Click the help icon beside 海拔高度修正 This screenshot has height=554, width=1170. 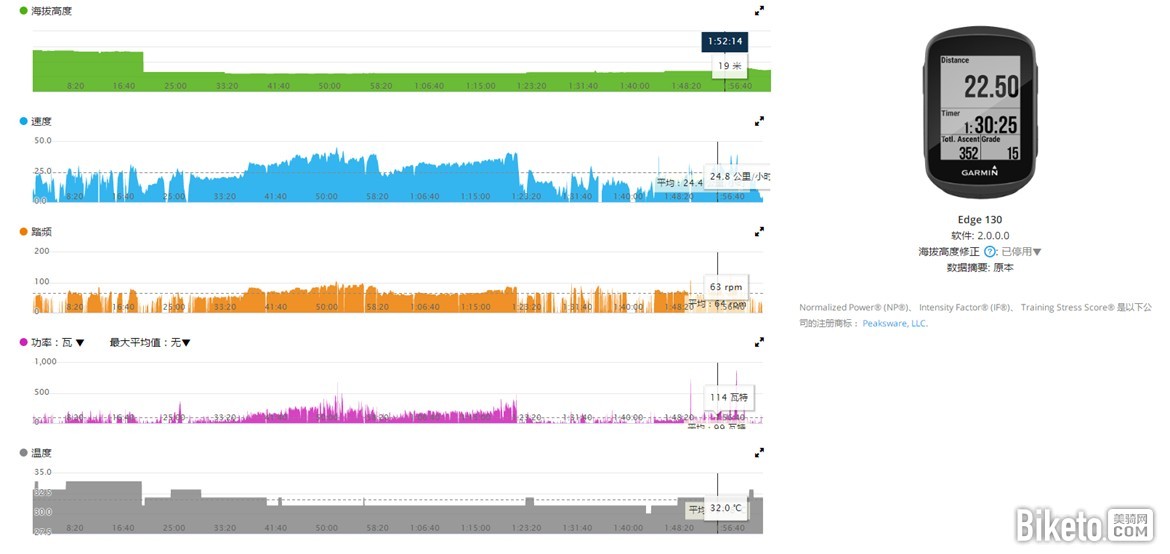pyautogui.click(x=990, y=252)
